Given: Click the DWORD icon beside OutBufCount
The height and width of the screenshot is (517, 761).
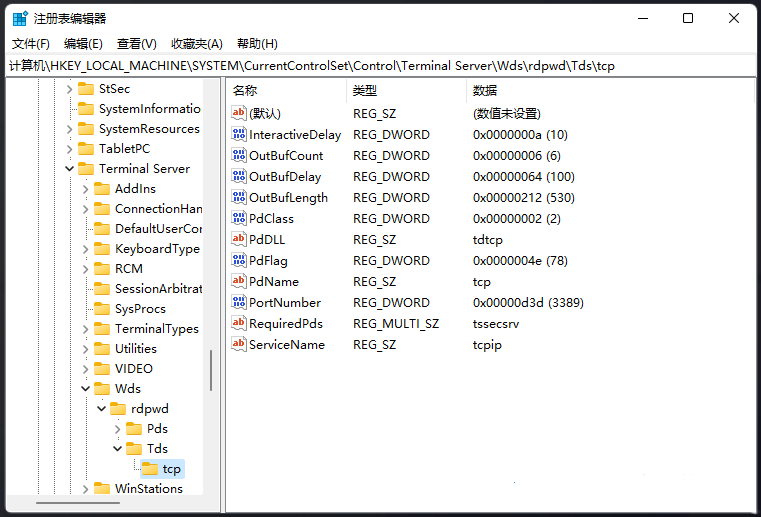Looking at the screenshot, I should click(x=239, y=155).
